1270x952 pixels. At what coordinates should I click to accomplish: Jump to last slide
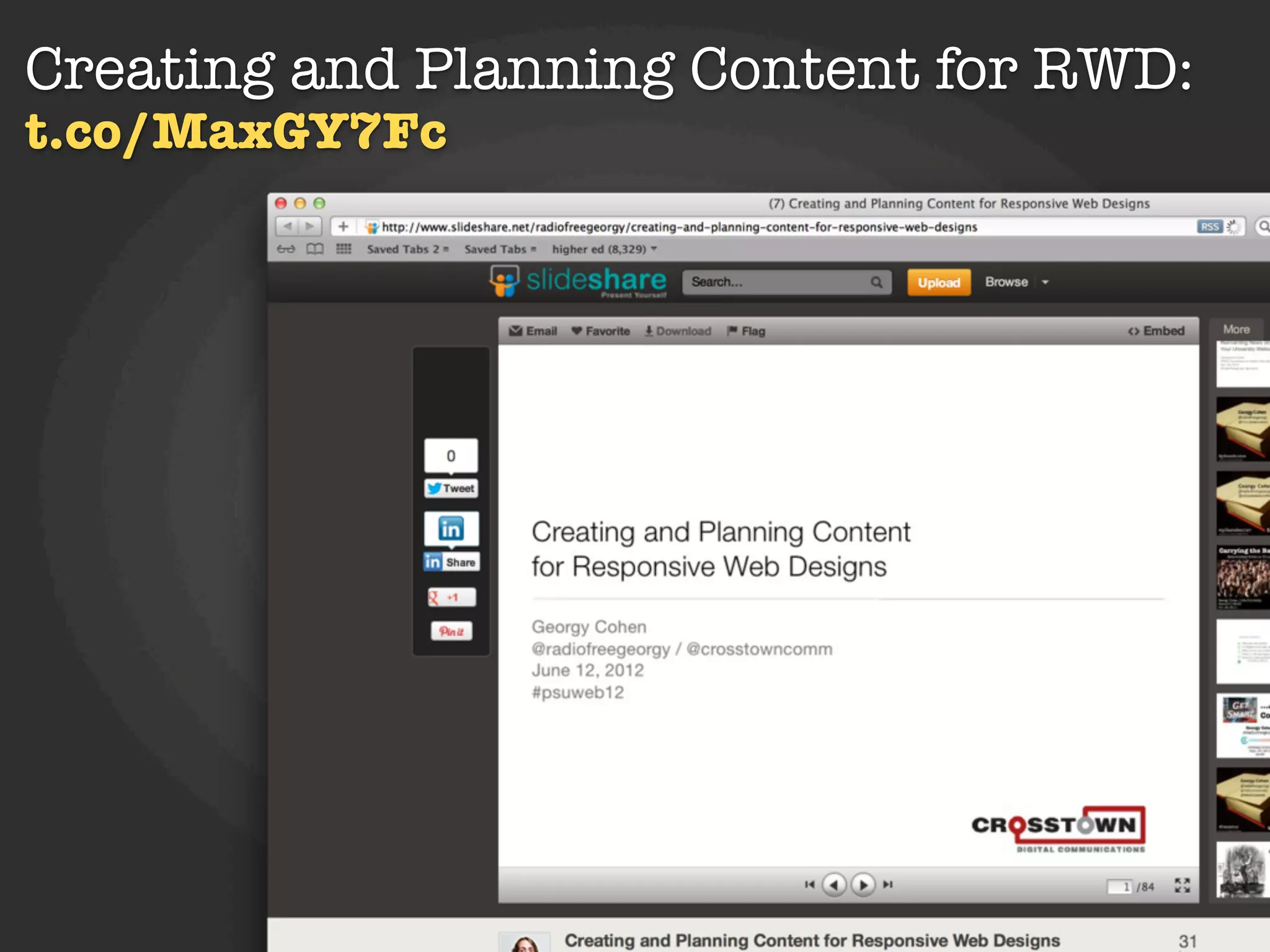tap(888, 884)
